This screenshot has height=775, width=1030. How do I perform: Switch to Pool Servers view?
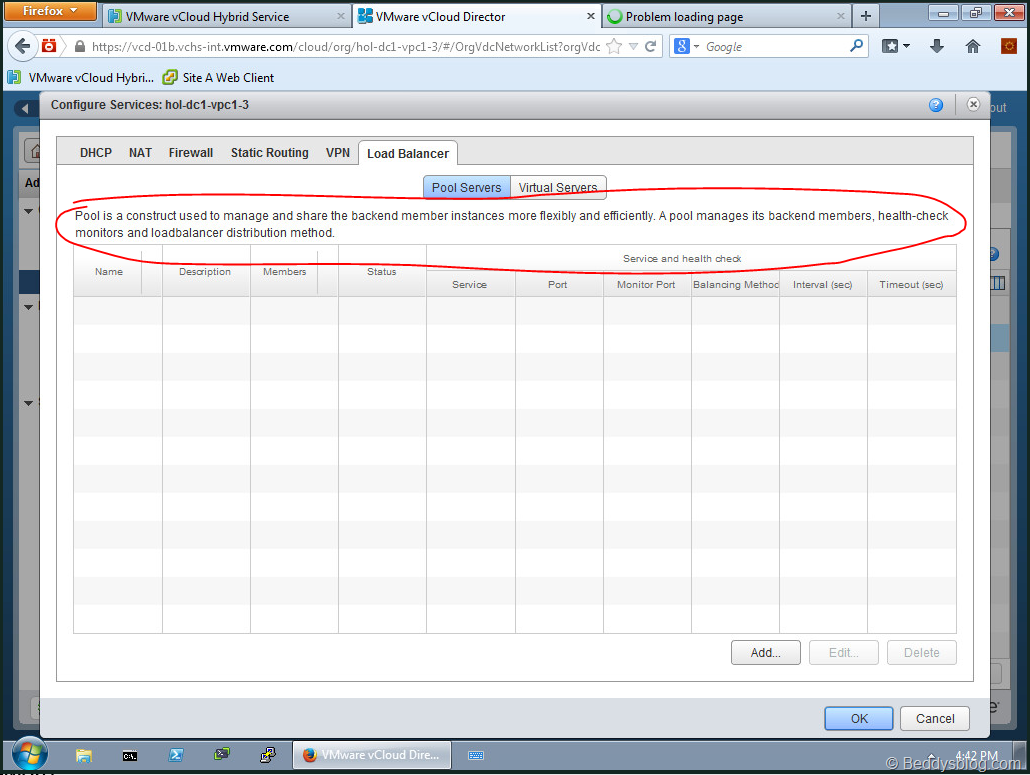466,187
